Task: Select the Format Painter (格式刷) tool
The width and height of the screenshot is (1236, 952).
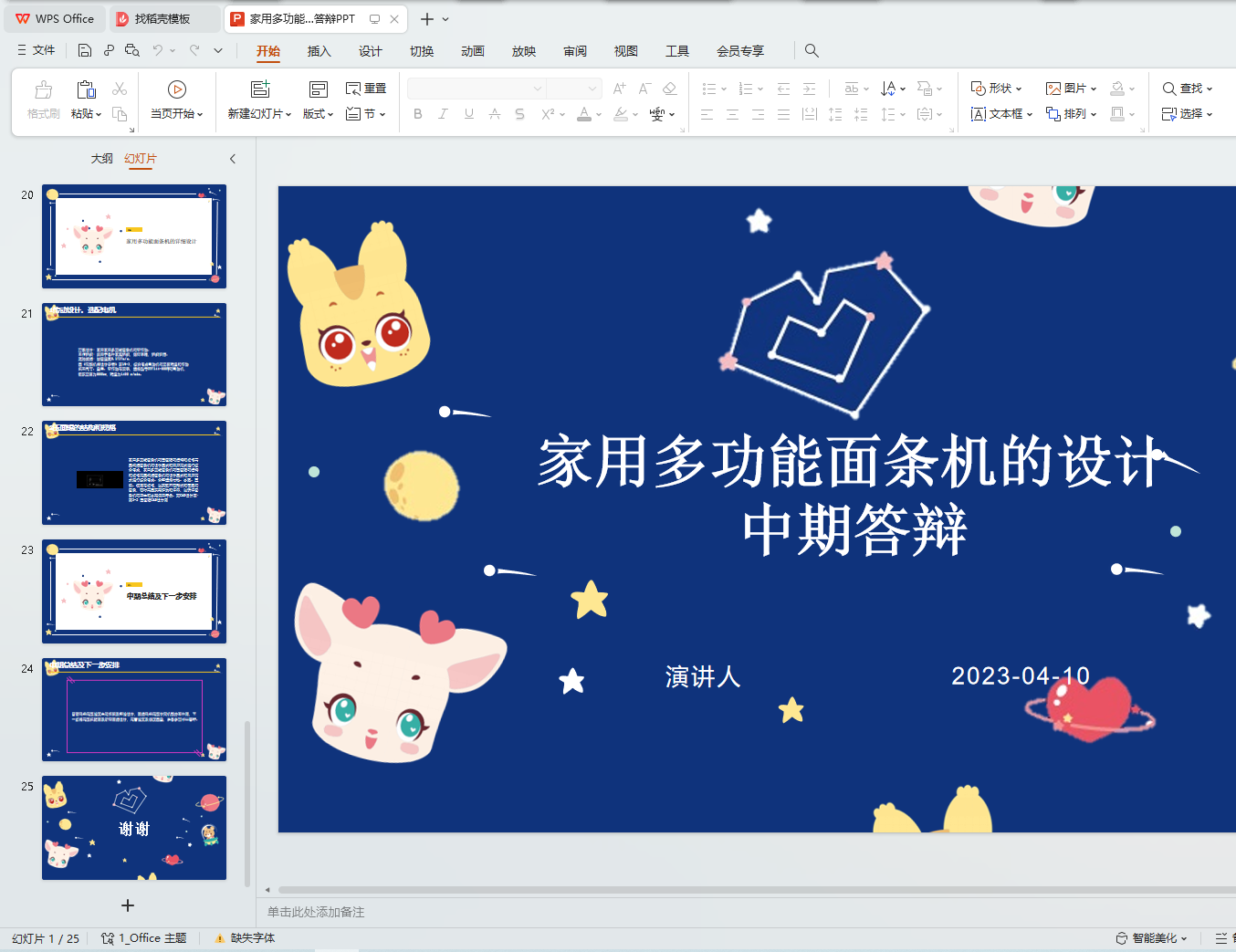Action: tap(44, 100)
